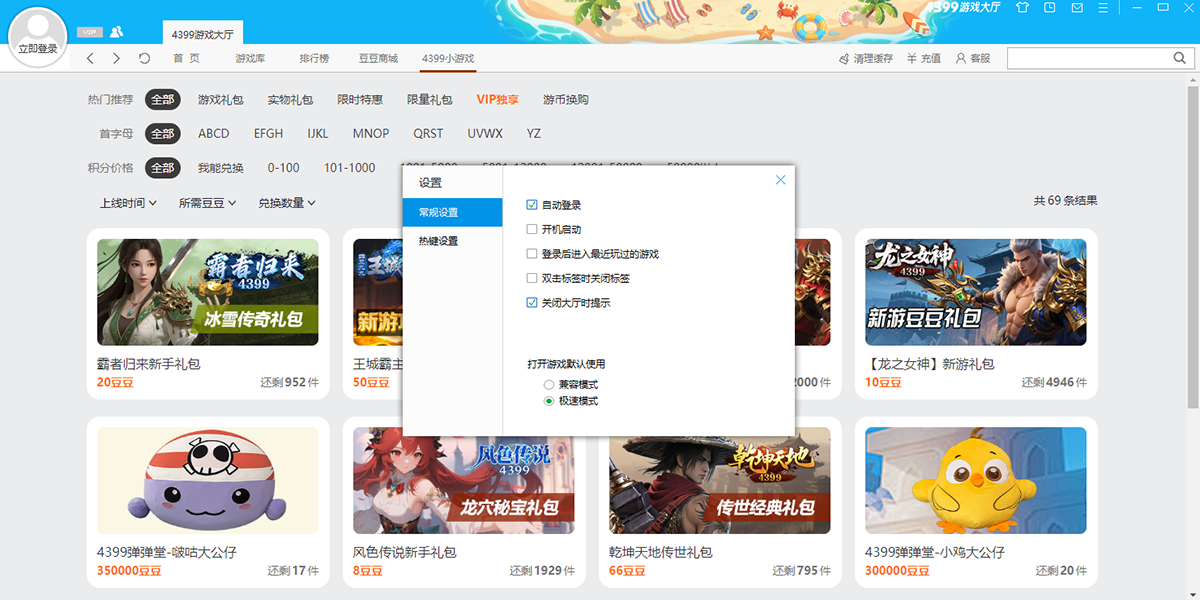Click the search magnifier icon

(x=1179, y=59)
